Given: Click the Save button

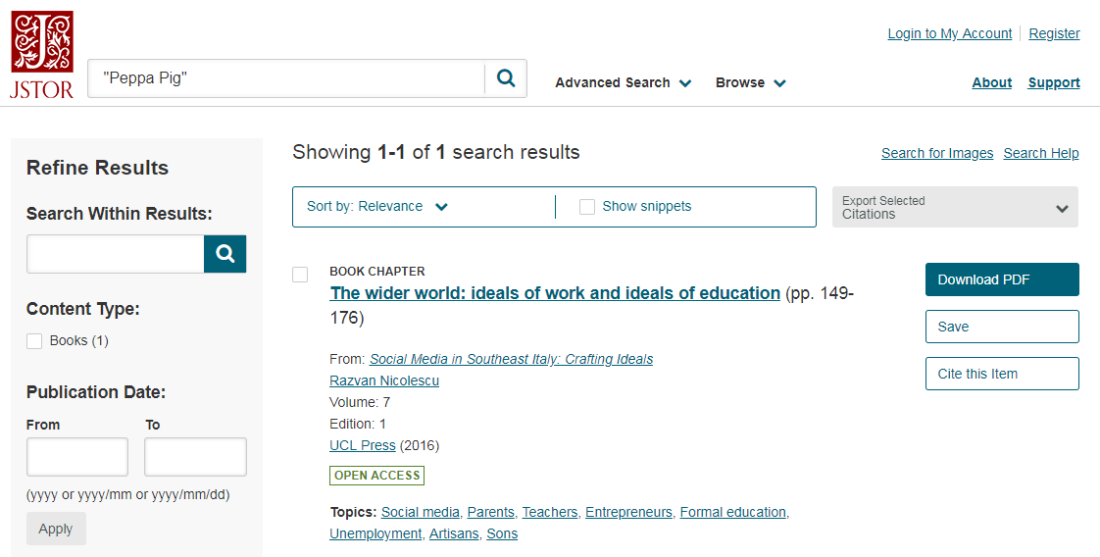Looking at the screenshot, I should 1002,326.
